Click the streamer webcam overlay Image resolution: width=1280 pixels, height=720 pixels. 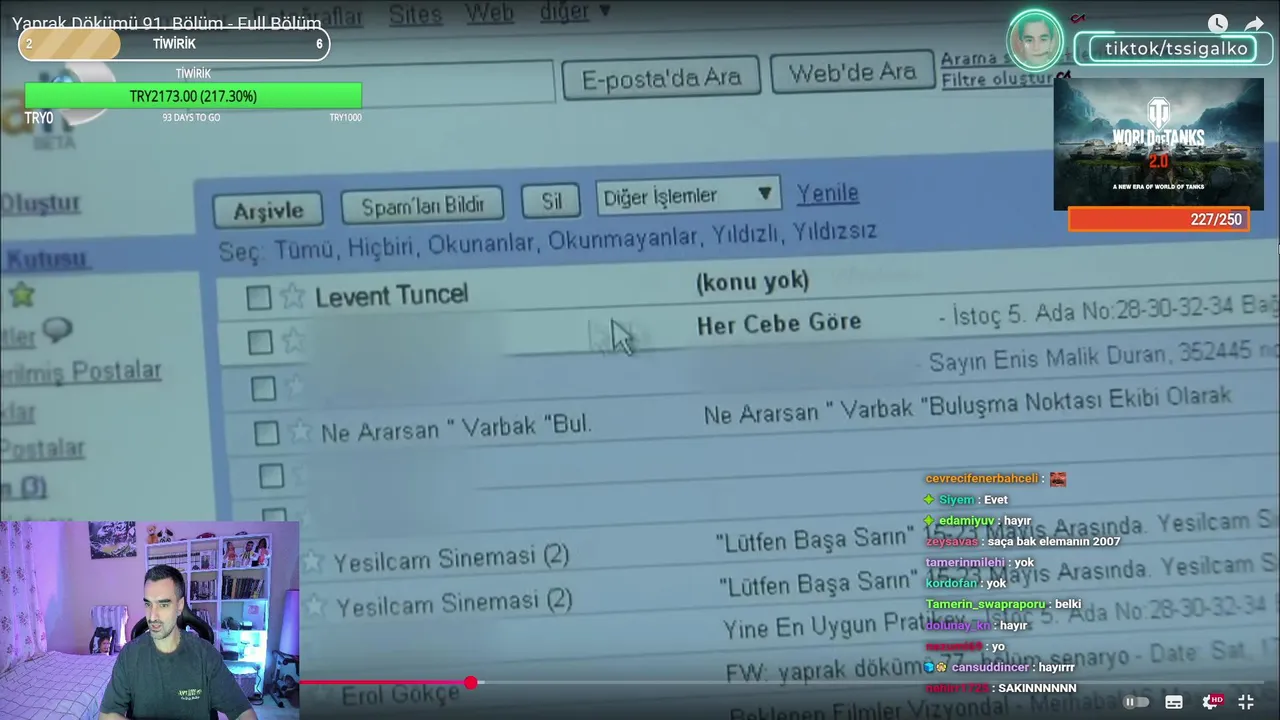(x=149, y=620)
